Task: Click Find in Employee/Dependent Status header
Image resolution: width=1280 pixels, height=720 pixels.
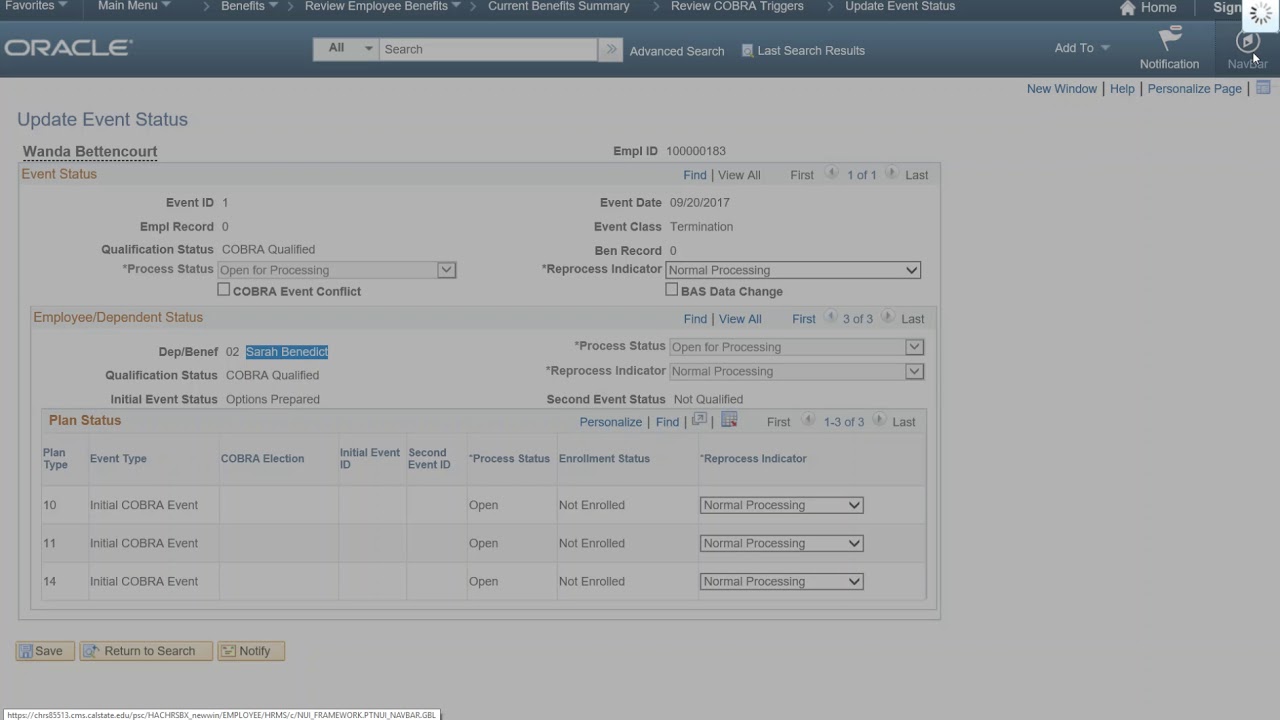Action: click(695, 319)
